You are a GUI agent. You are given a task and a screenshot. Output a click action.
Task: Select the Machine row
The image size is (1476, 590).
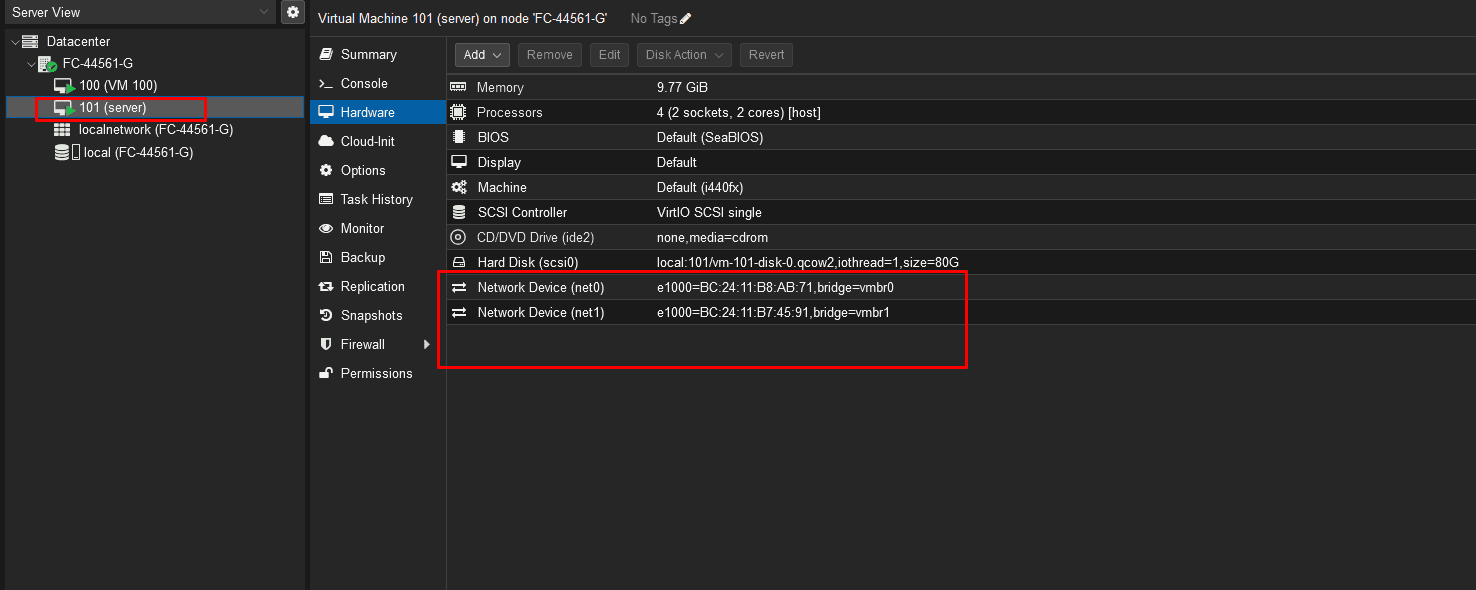click(960, 188)
